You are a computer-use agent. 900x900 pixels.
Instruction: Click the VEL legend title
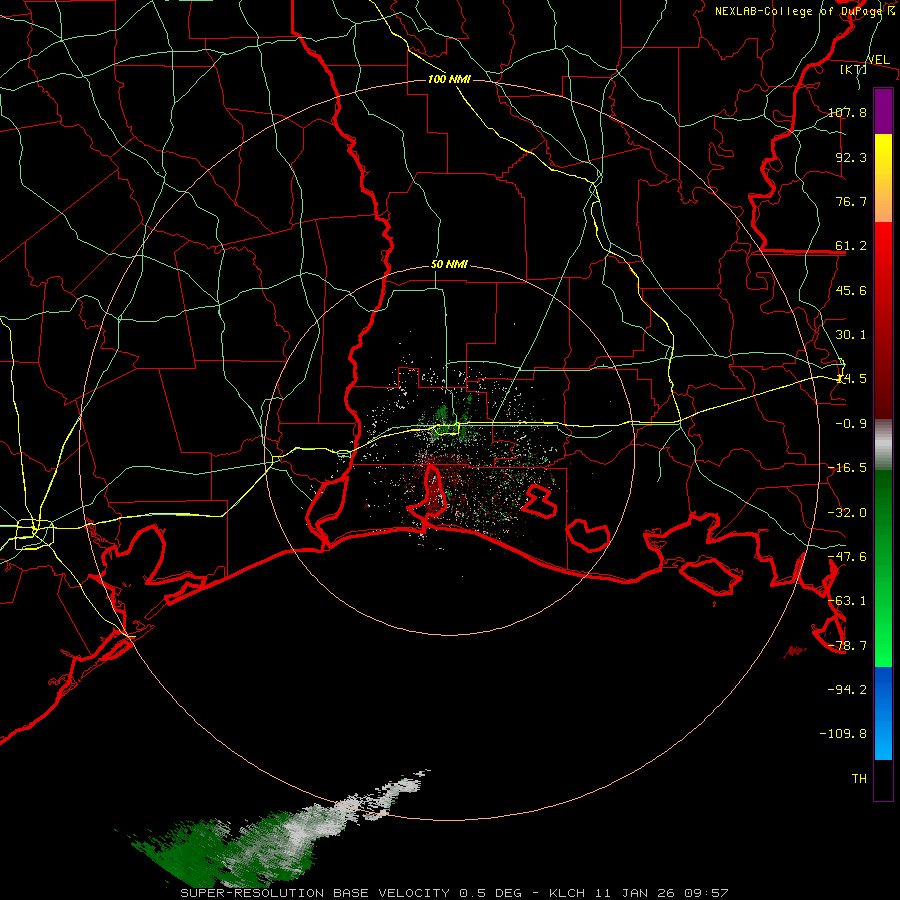pos(878,59)
